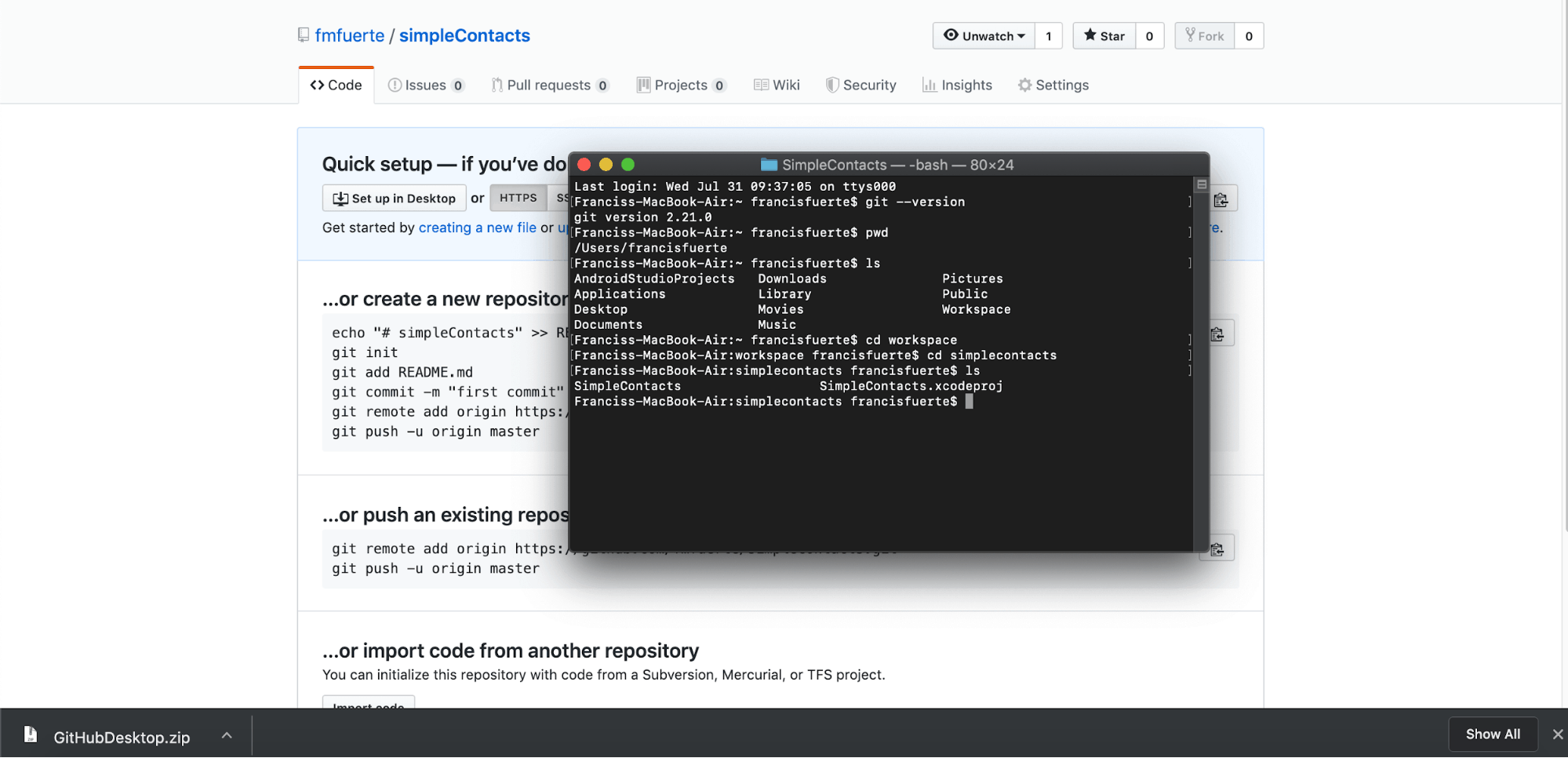This screenshot has width=1568, height=758.
Task: Click the folder icon in the terminal title bar
Action: (768, 165)
